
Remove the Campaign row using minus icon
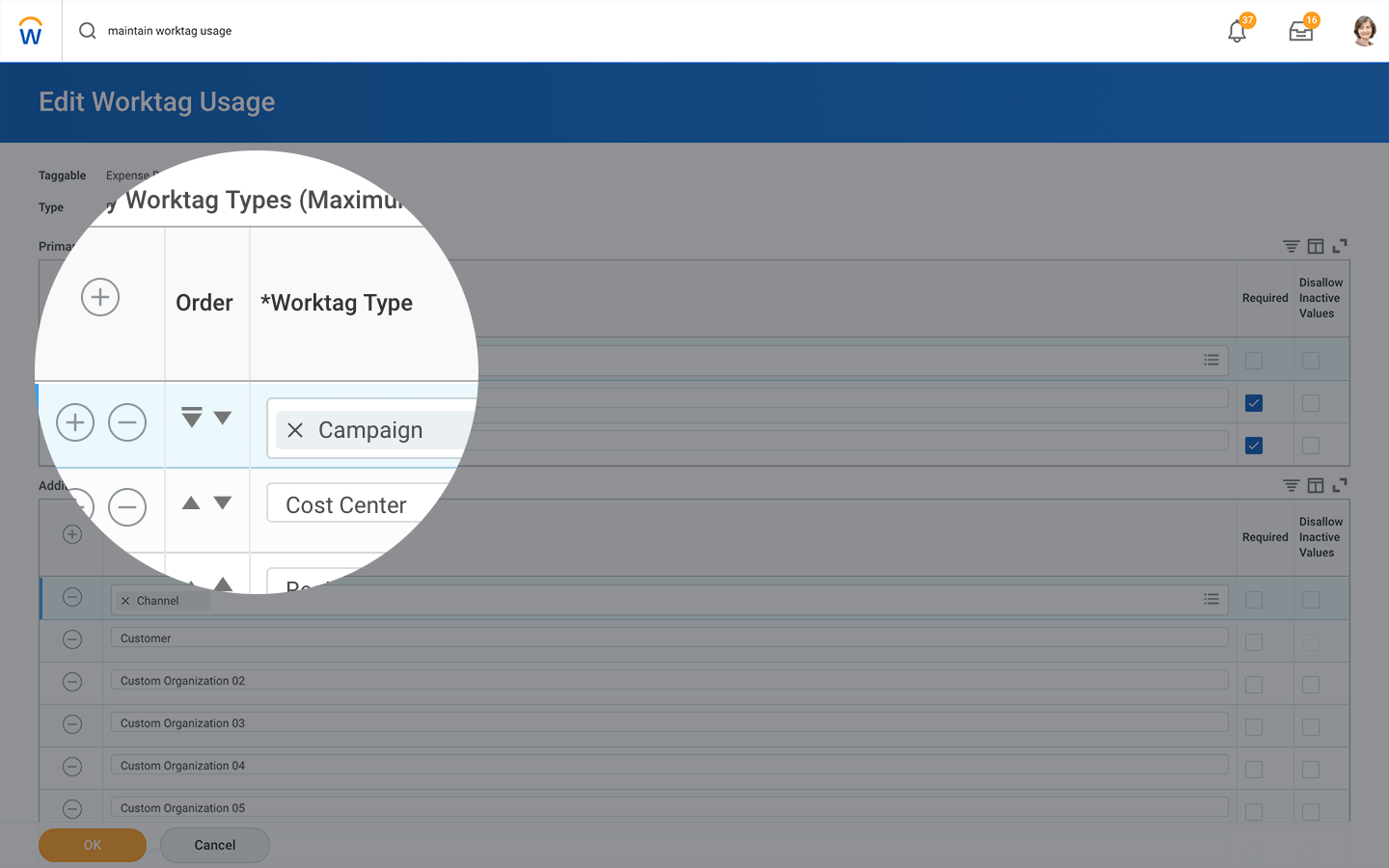tap(127, 422)
